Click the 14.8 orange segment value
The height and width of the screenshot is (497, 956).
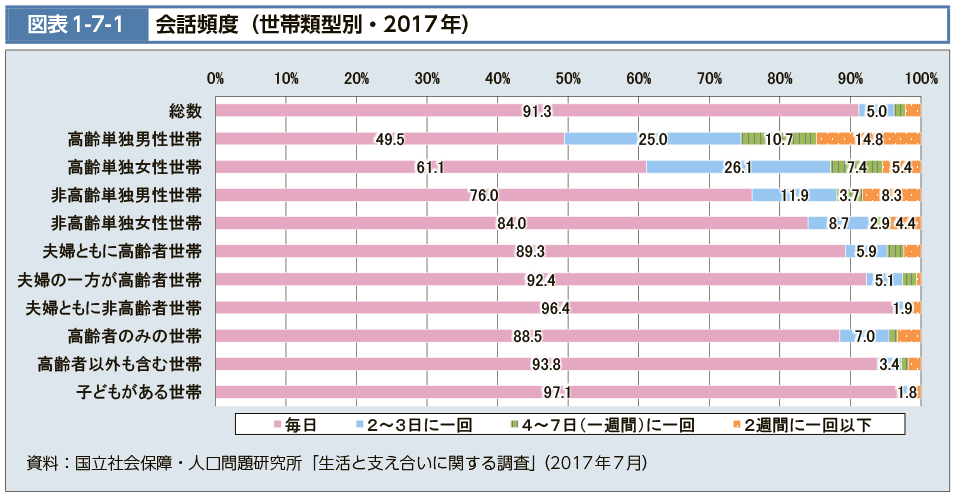point(868,139)
